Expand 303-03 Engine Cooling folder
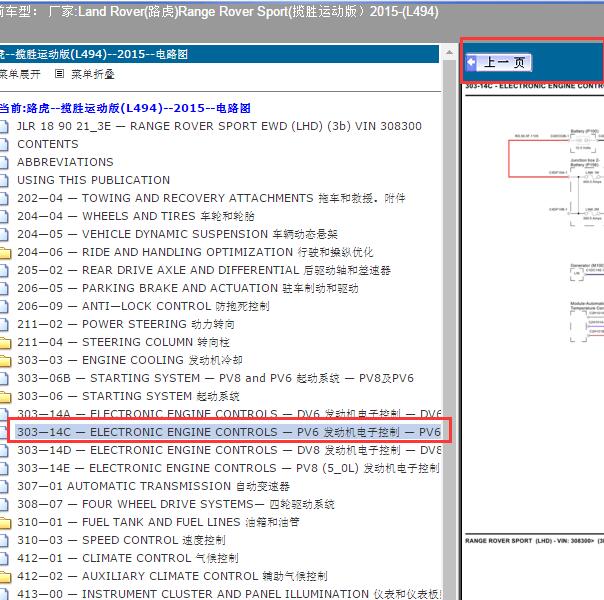The width and height of the screenshot is (604, 600). (129, 360)
